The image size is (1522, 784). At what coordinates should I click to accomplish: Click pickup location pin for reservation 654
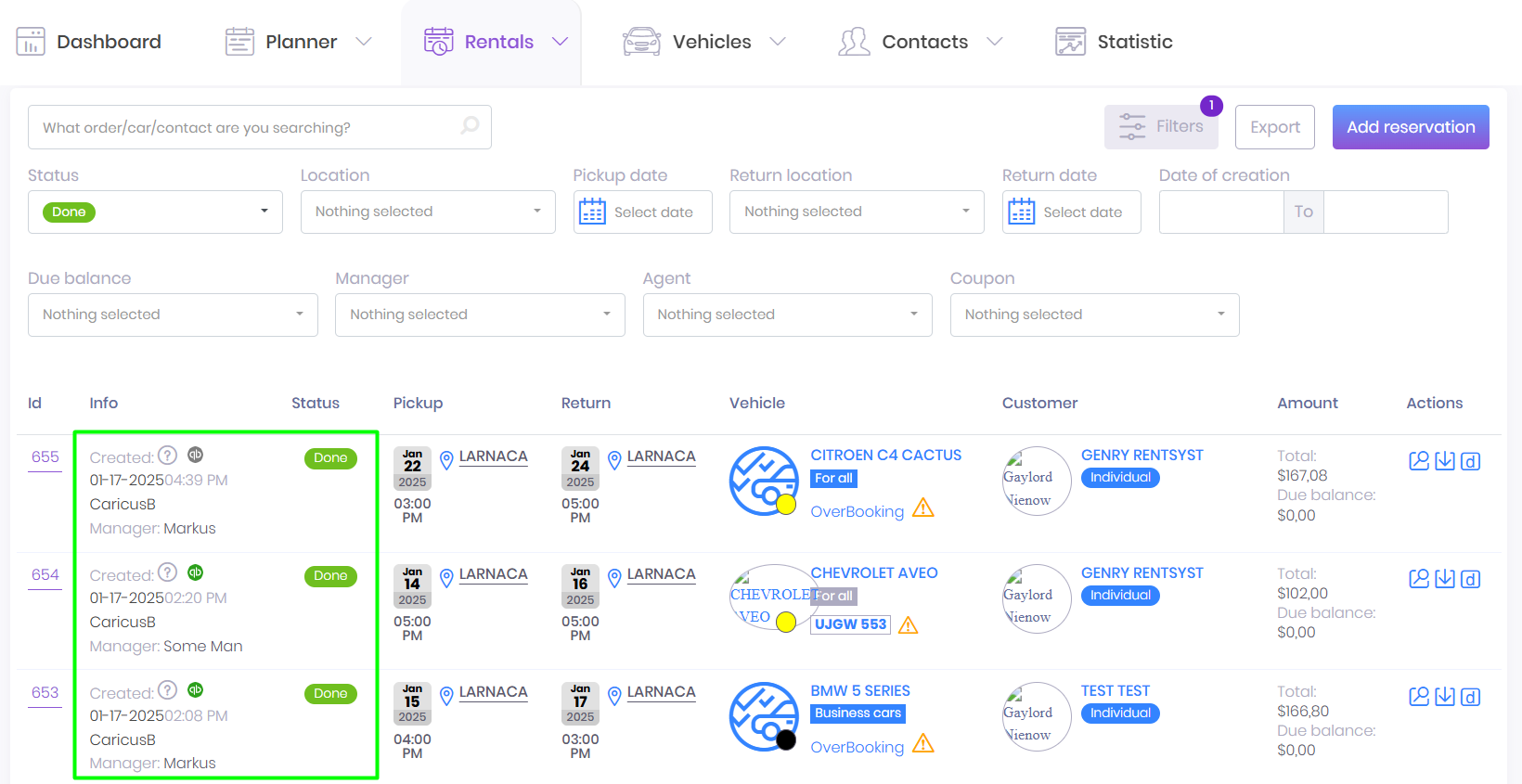(446, 578)
